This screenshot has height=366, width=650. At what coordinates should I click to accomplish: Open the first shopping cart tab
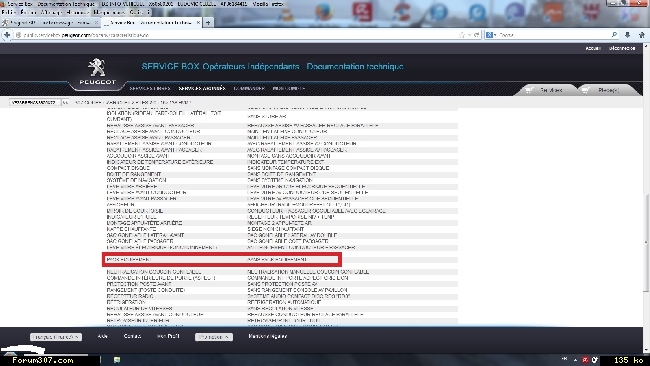tap(545, 90)
